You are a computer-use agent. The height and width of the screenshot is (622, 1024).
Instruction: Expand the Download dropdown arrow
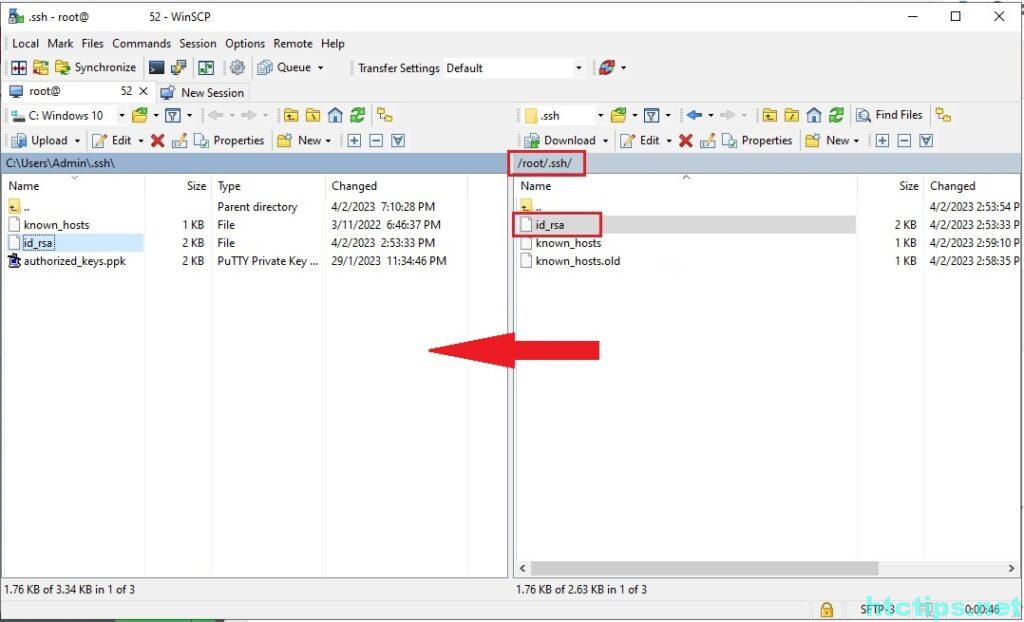coord(605,140)
